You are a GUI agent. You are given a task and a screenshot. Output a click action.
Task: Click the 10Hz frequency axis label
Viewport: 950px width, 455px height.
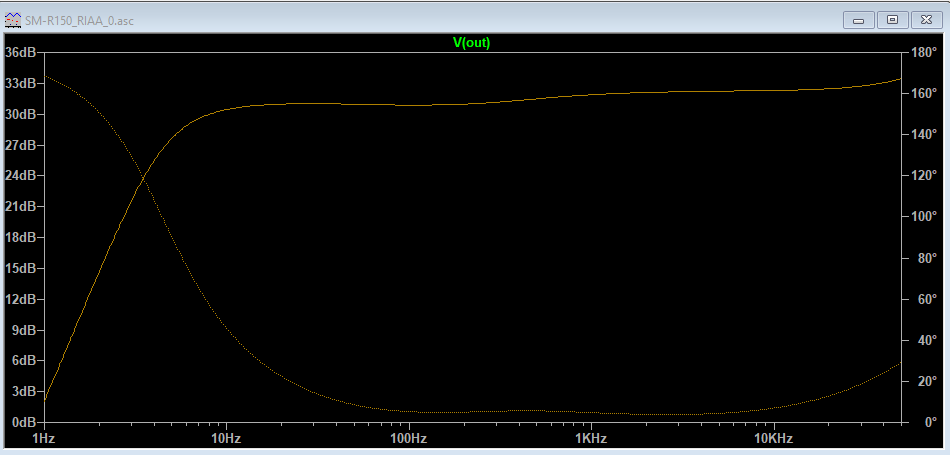tap(227, 439)
